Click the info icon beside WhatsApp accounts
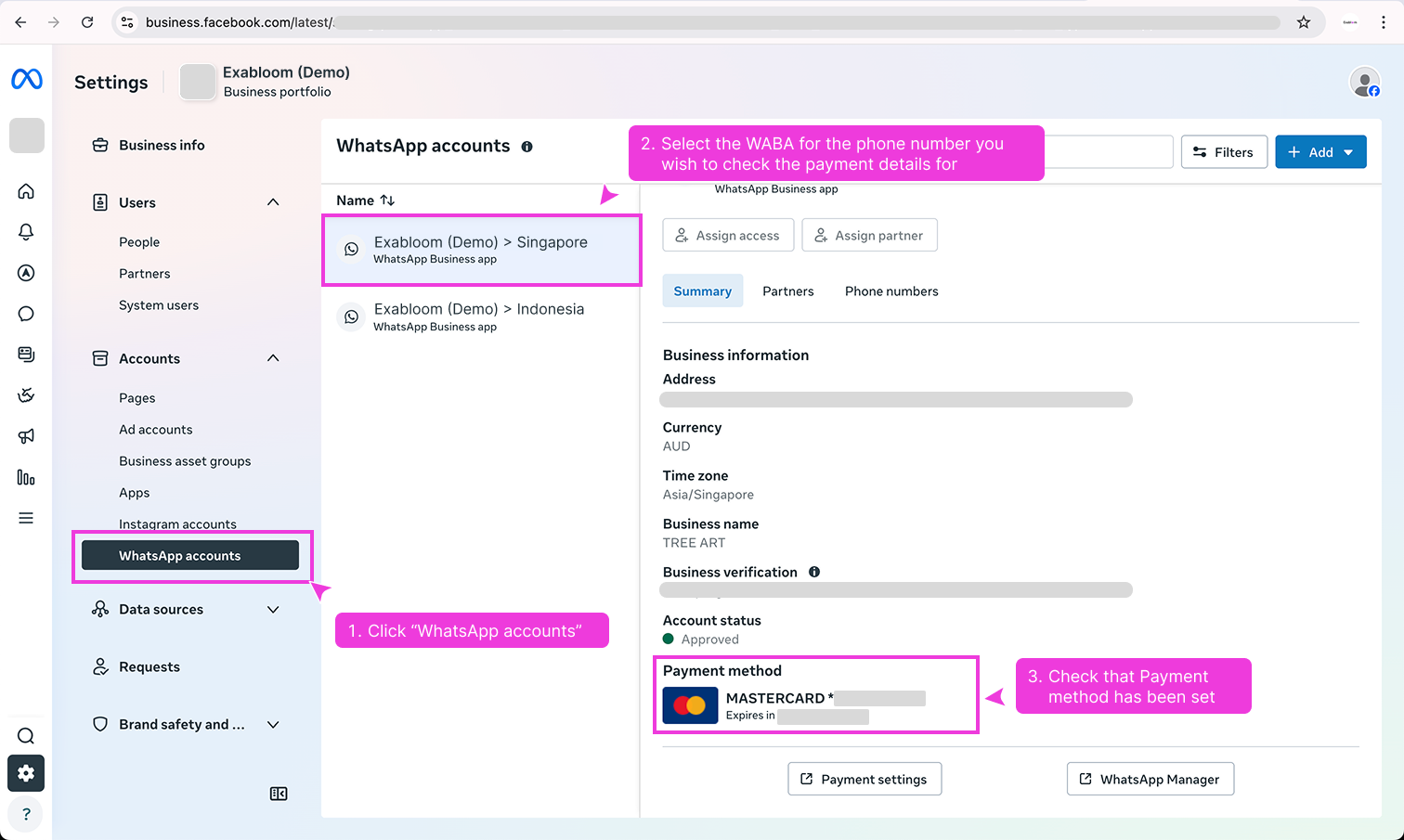Image resolution: width=1404 pixels, height=840 pixels. pos(526,146)
